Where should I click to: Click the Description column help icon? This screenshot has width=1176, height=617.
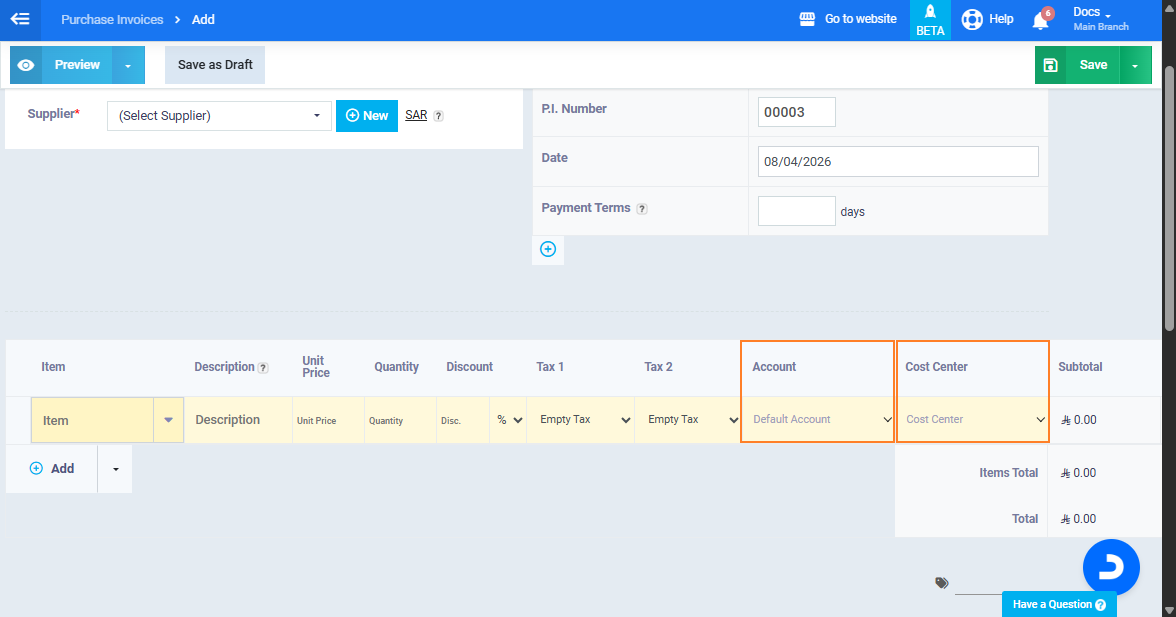pyautogui.click(x=263, y=368)
